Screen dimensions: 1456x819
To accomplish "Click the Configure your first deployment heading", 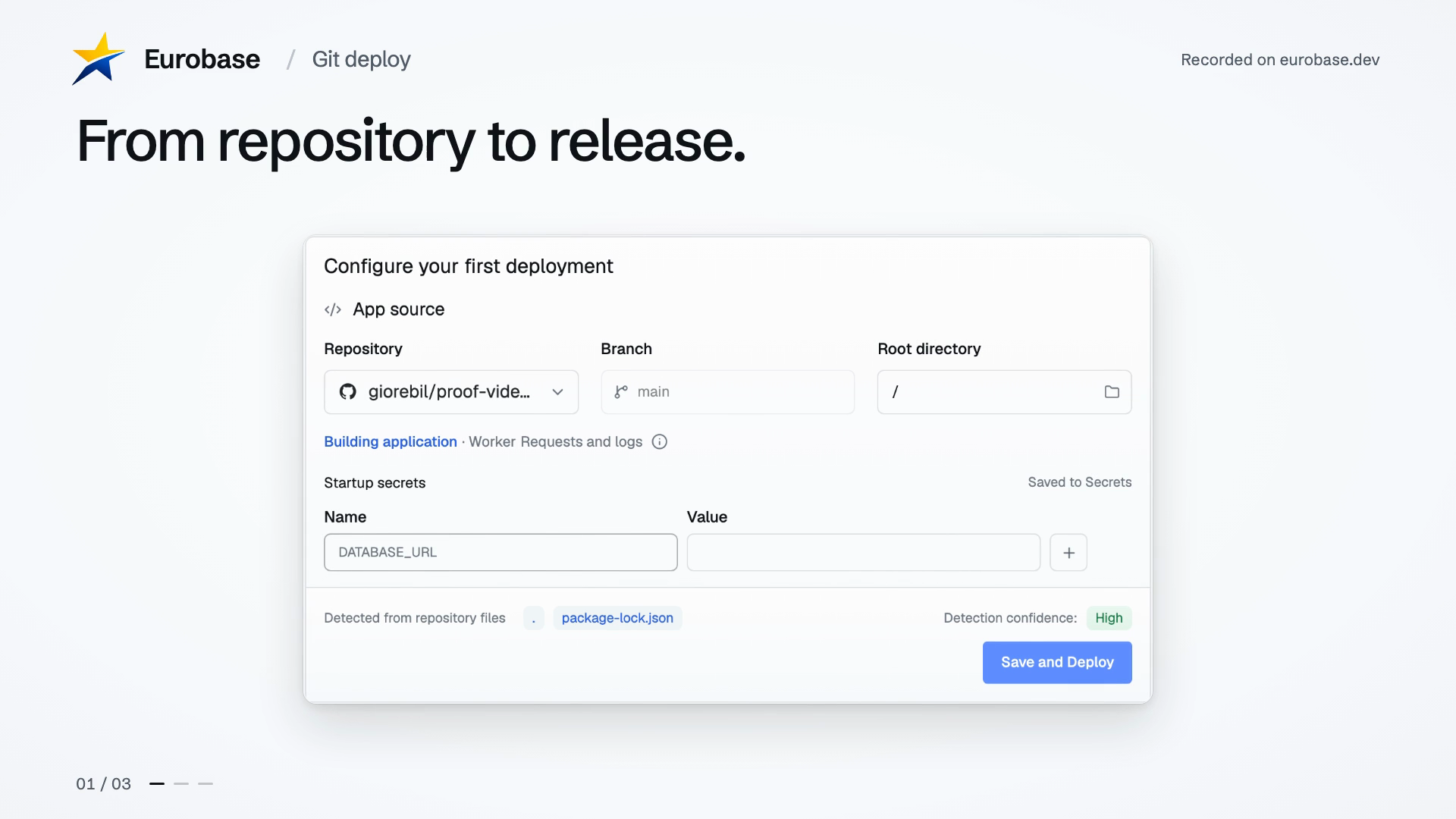I will [x=469, y=266].
